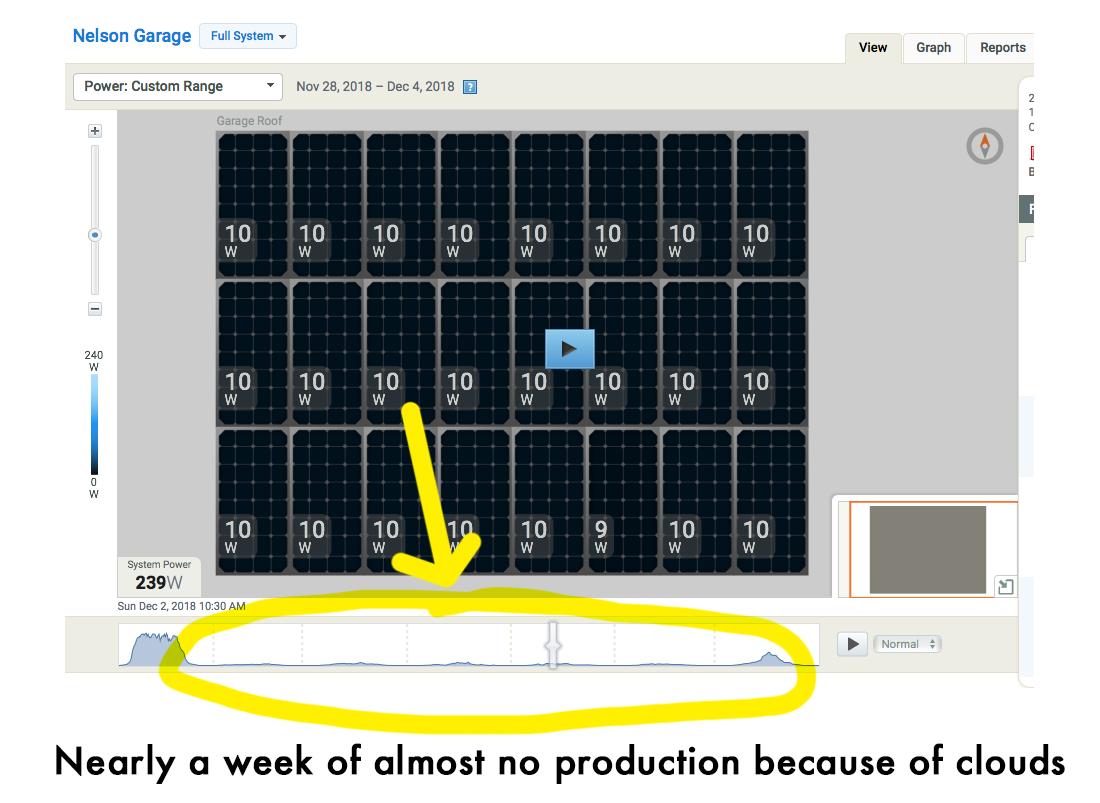Click the zoom slider handle
The width and height of the screenshot is (1100, 803).
point(95,235)
